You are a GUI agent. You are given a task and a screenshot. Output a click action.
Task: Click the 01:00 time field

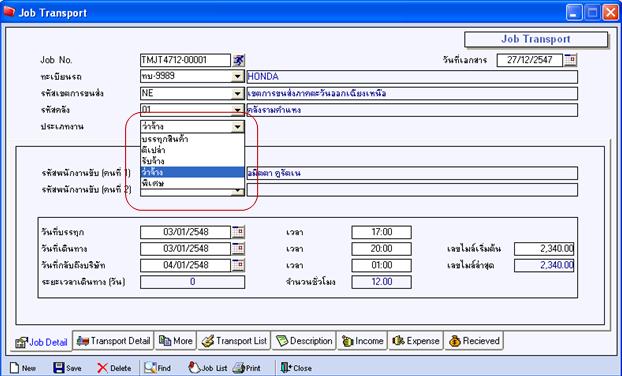[x=381, y=265]
